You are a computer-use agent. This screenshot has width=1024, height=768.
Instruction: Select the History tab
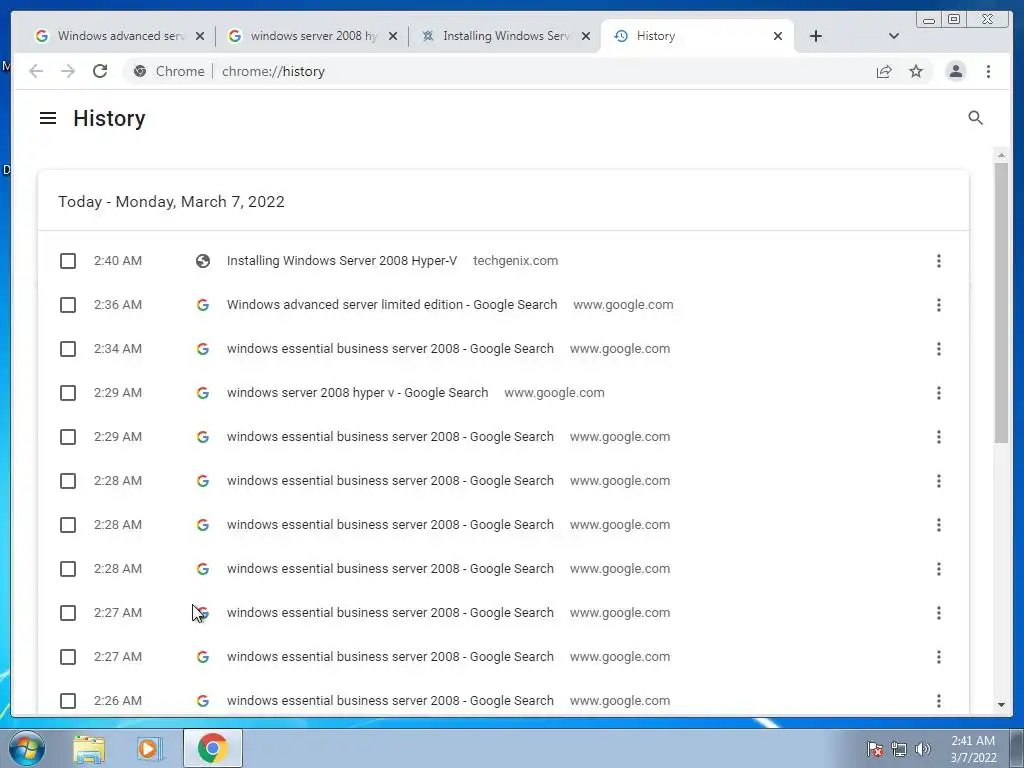coord(696,36)
